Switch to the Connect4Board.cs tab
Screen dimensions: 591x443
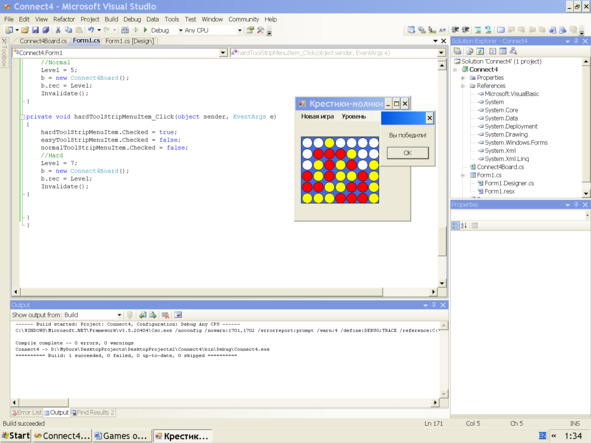43,41
